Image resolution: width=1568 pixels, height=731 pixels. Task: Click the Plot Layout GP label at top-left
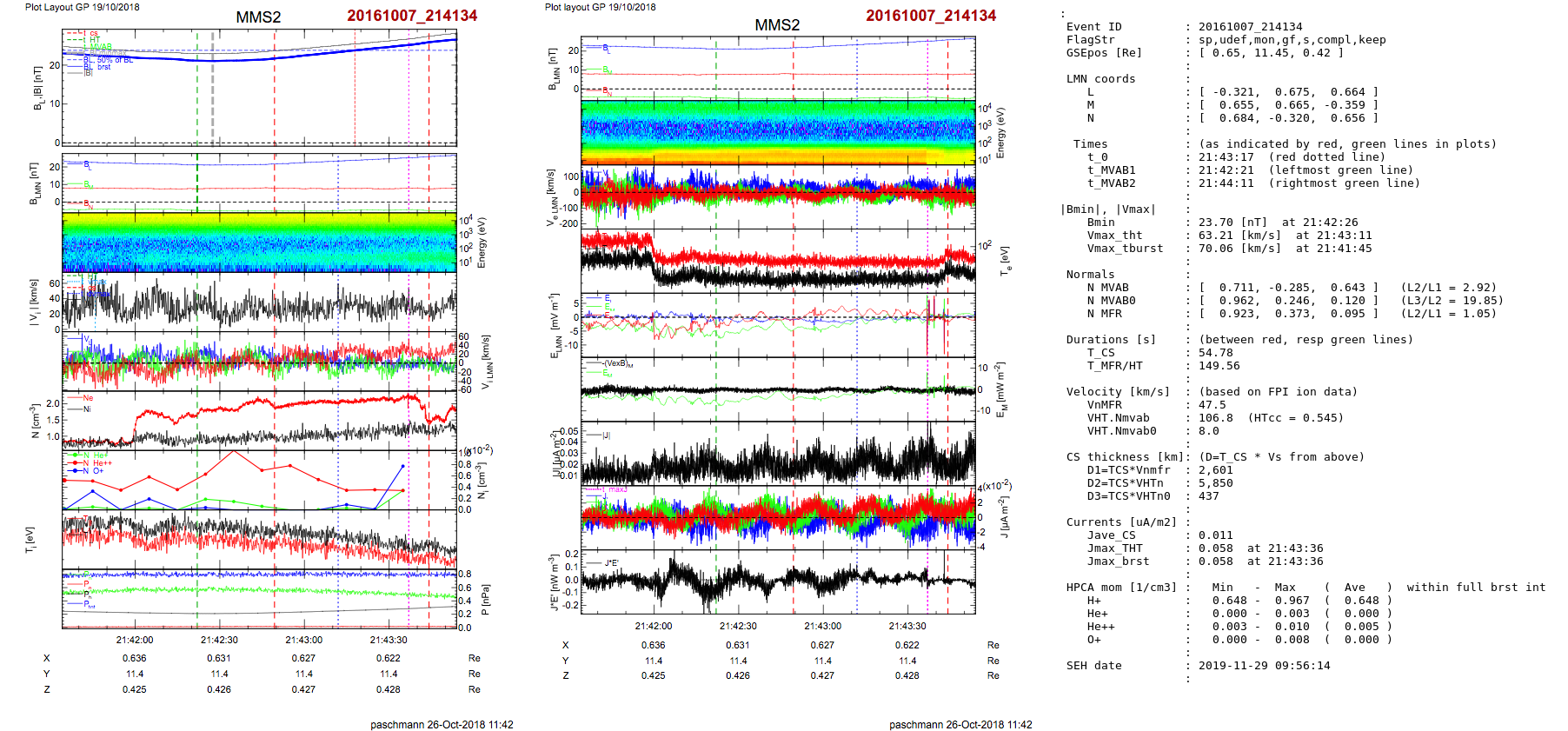click(x=82, y=7)
